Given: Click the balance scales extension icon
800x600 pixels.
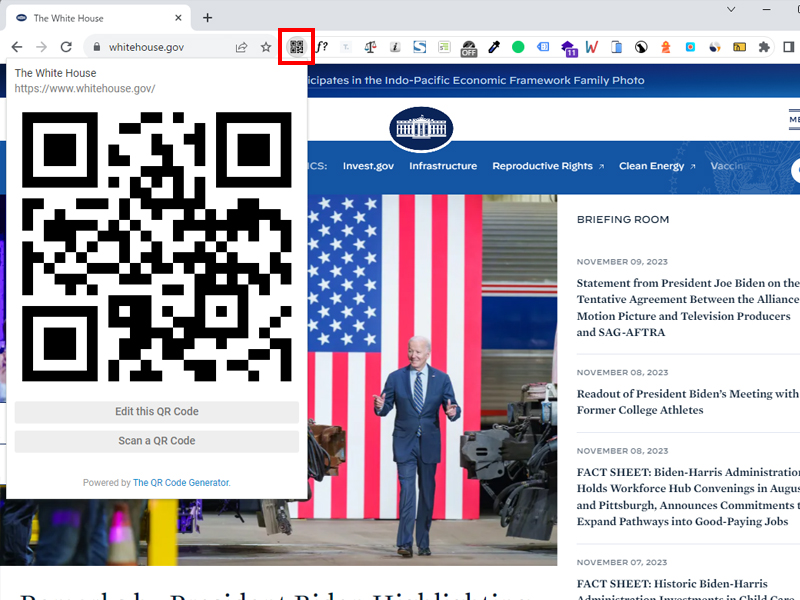Looking at the screenshot, I should (370, 47).
